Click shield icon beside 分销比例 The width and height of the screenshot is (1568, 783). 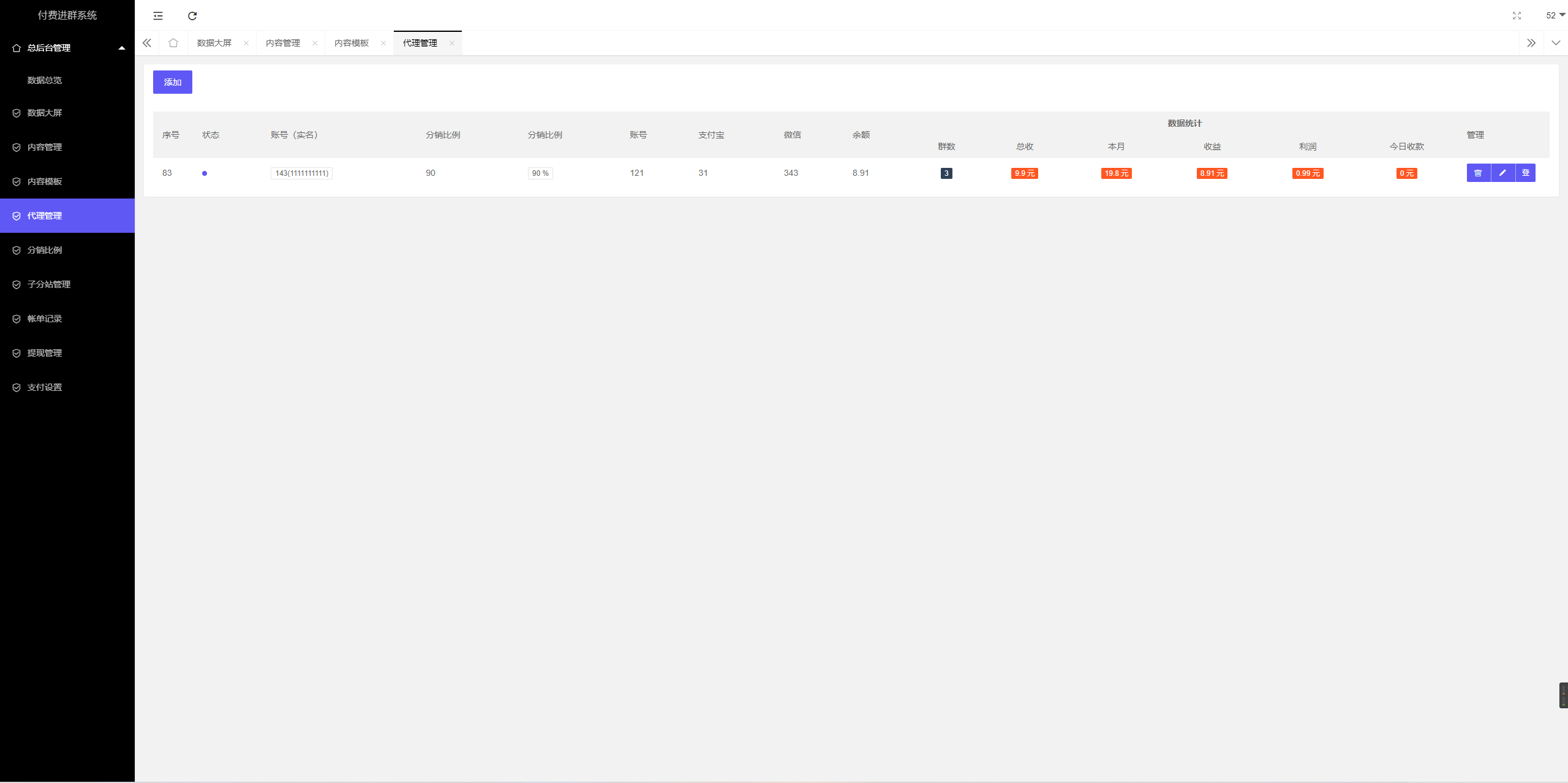(x=17, y=250)
